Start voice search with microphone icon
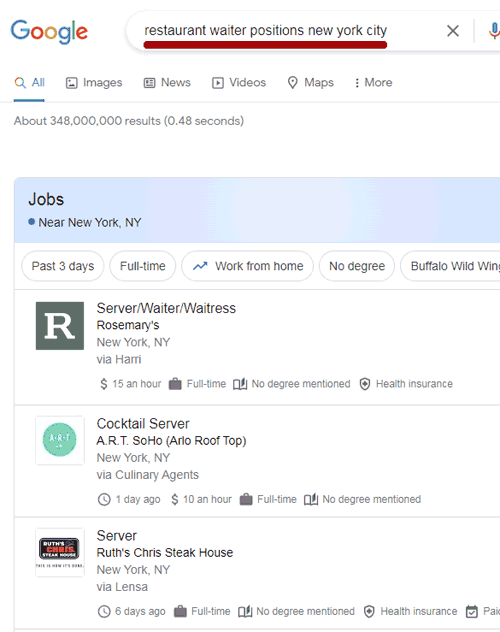 pos(494,31)
